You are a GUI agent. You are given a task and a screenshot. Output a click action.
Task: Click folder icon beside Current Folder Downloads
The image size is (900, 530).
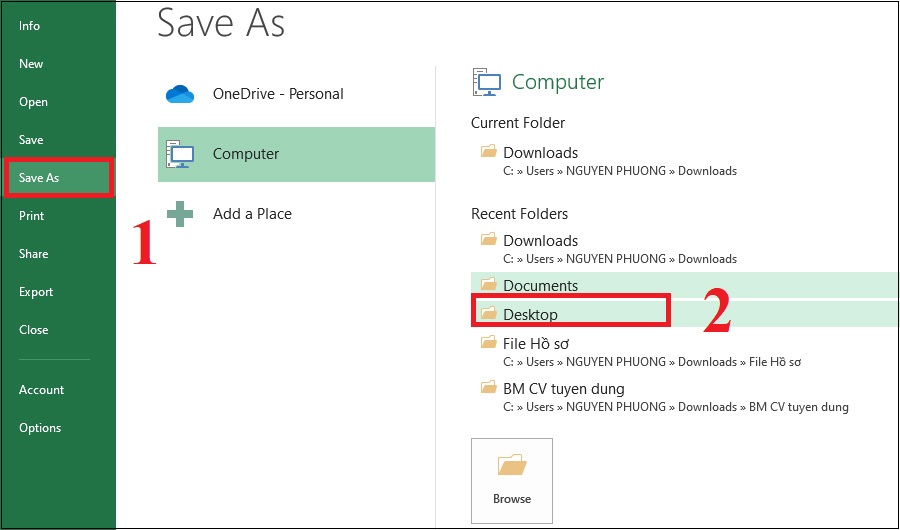point(489,152)
